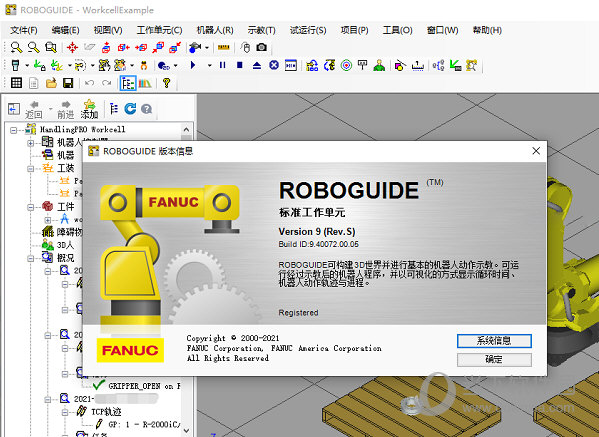
Task: Click the green person figure icon
Action: [379, 65]
